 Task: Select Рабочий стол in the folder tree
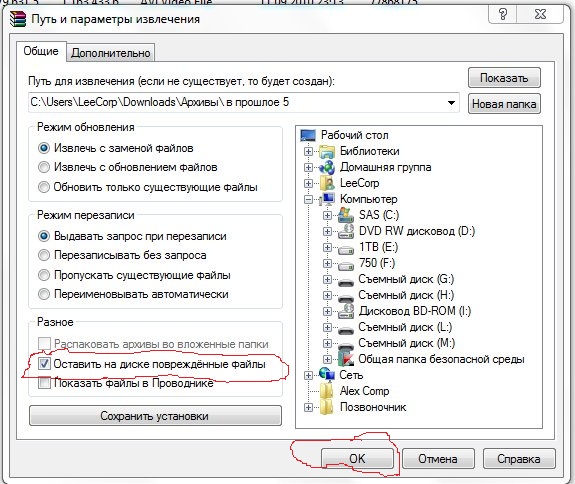(355, 135)
